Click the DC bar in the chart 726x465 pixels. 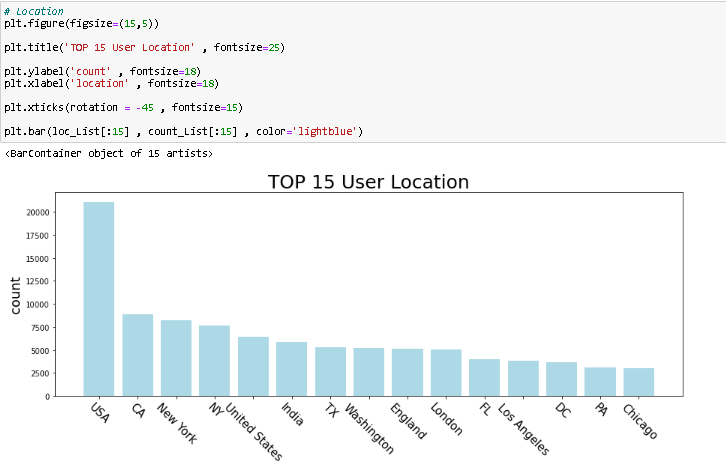pyautogui.click(x=562, y=379)
